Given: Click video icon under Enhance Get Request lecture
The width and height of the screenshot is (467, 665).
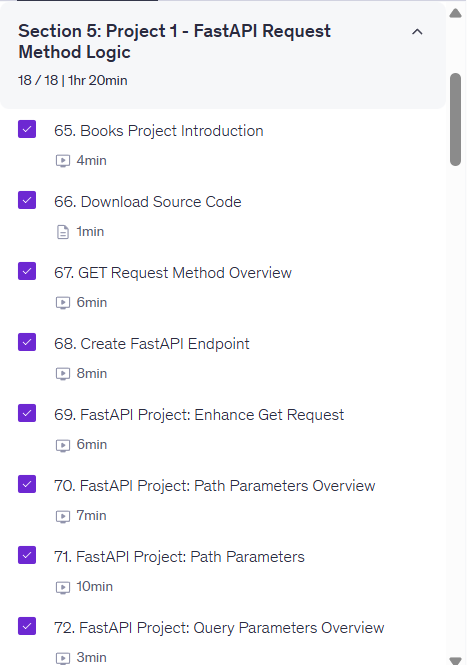Looking at the screenshot, I should [63, 445].
